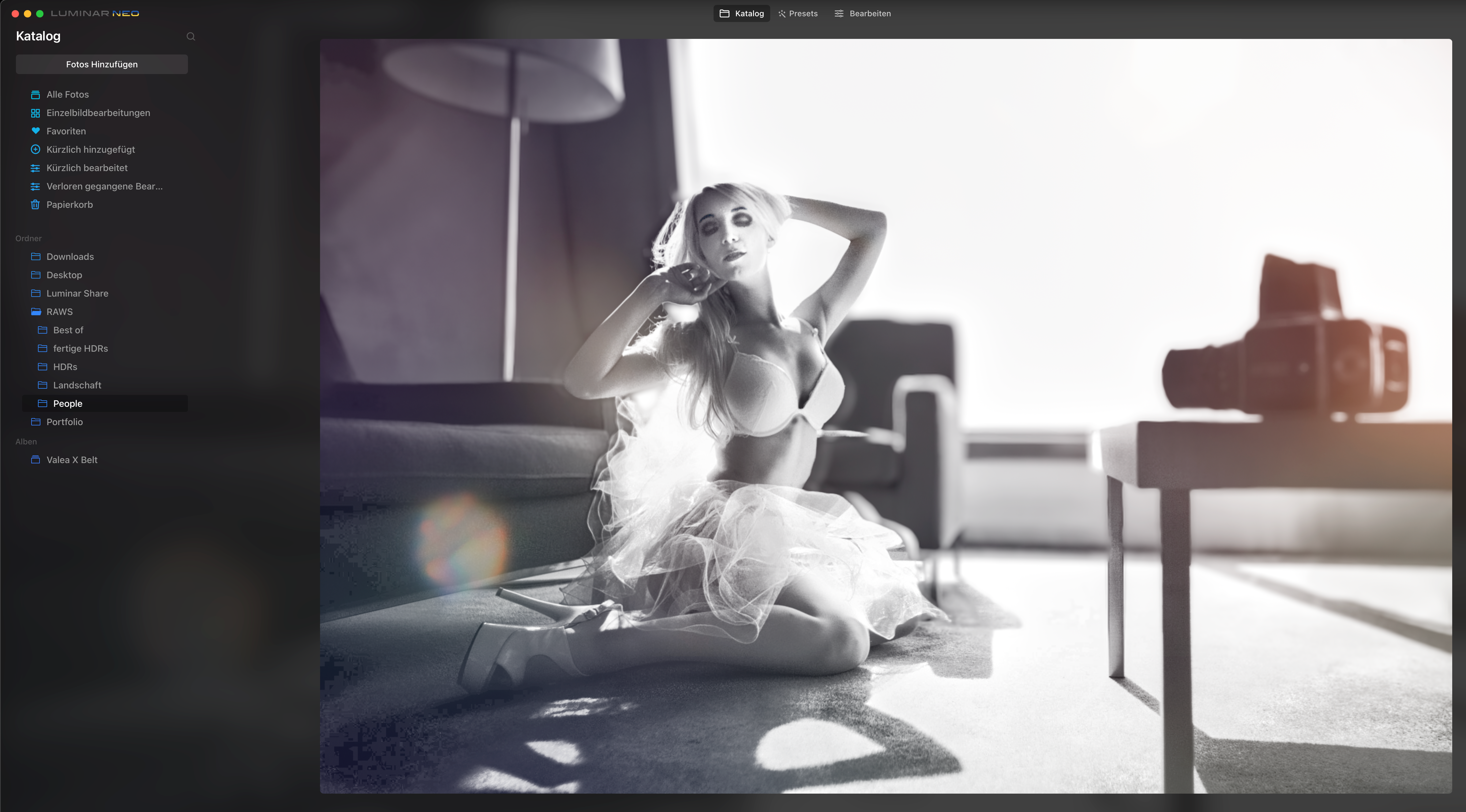Click the People folder icon
This screenshot has width=1466, height=812.
coord(43,403)
